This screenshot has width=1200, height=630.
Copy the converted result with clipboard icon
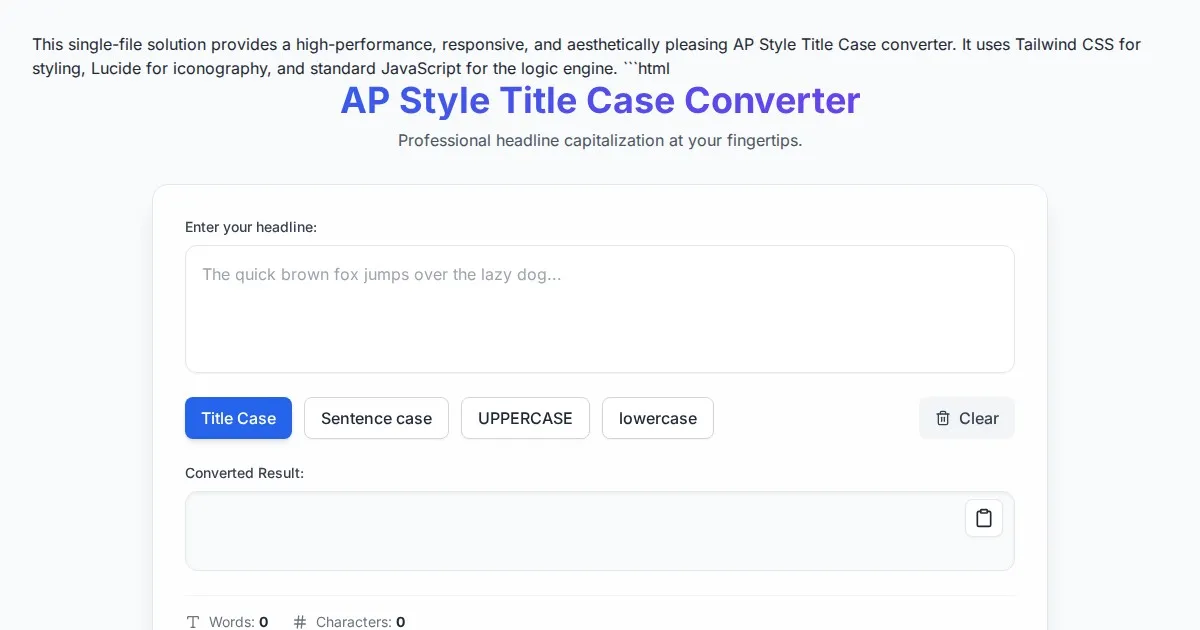[x=983, y=518]
